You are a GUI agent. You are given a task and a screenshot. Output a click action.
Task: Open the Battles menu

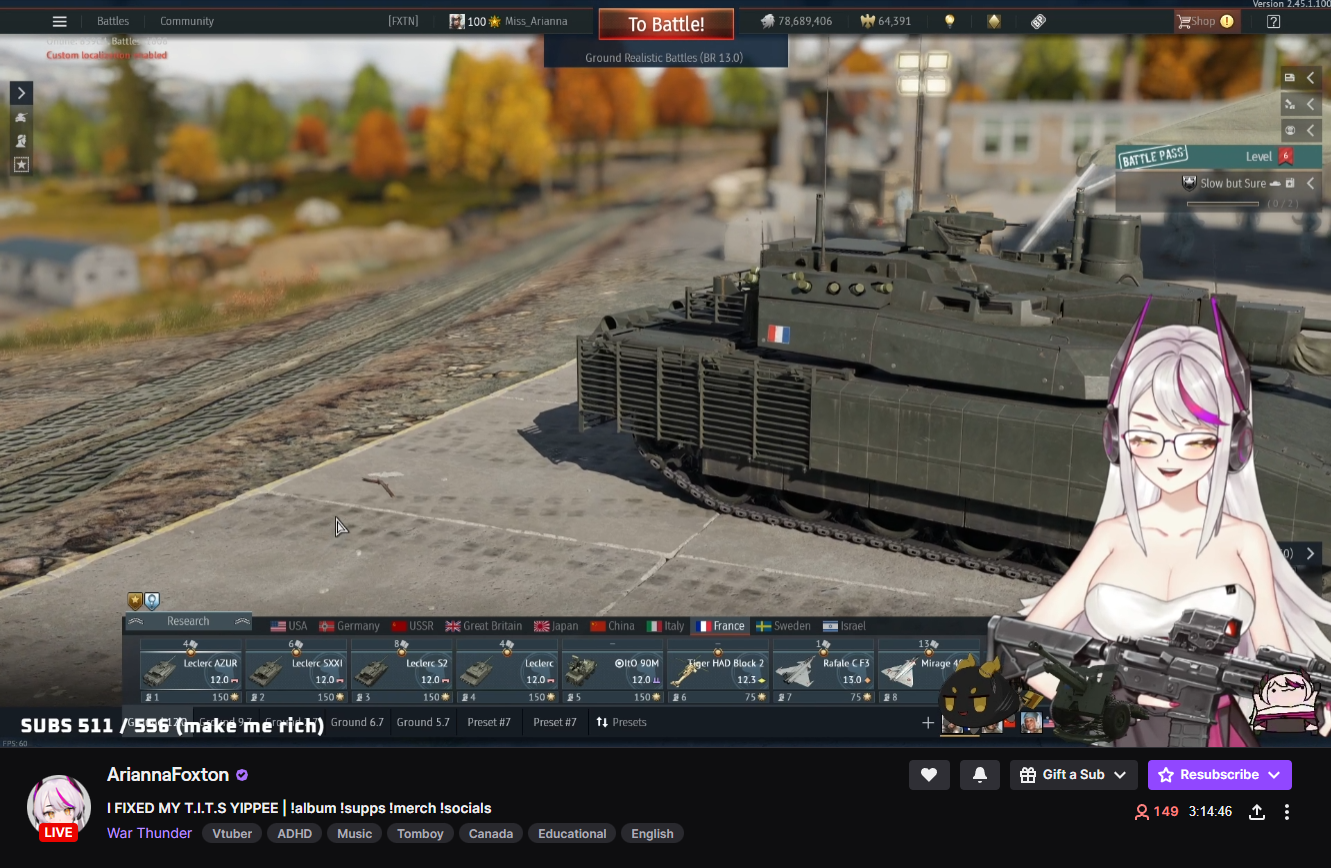point(113,22)
